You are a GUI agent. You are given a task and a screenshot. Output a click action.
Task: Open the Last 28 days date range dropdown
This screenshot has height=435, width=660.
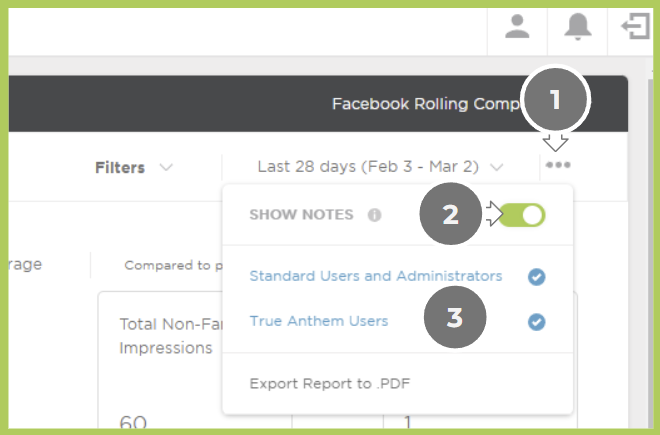click(x=370, y=167)
